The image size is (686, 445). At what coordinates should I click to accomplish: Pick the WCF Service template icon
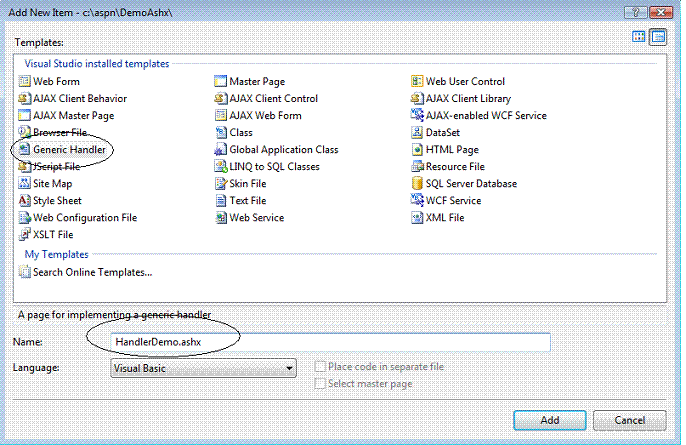point(417,200)
